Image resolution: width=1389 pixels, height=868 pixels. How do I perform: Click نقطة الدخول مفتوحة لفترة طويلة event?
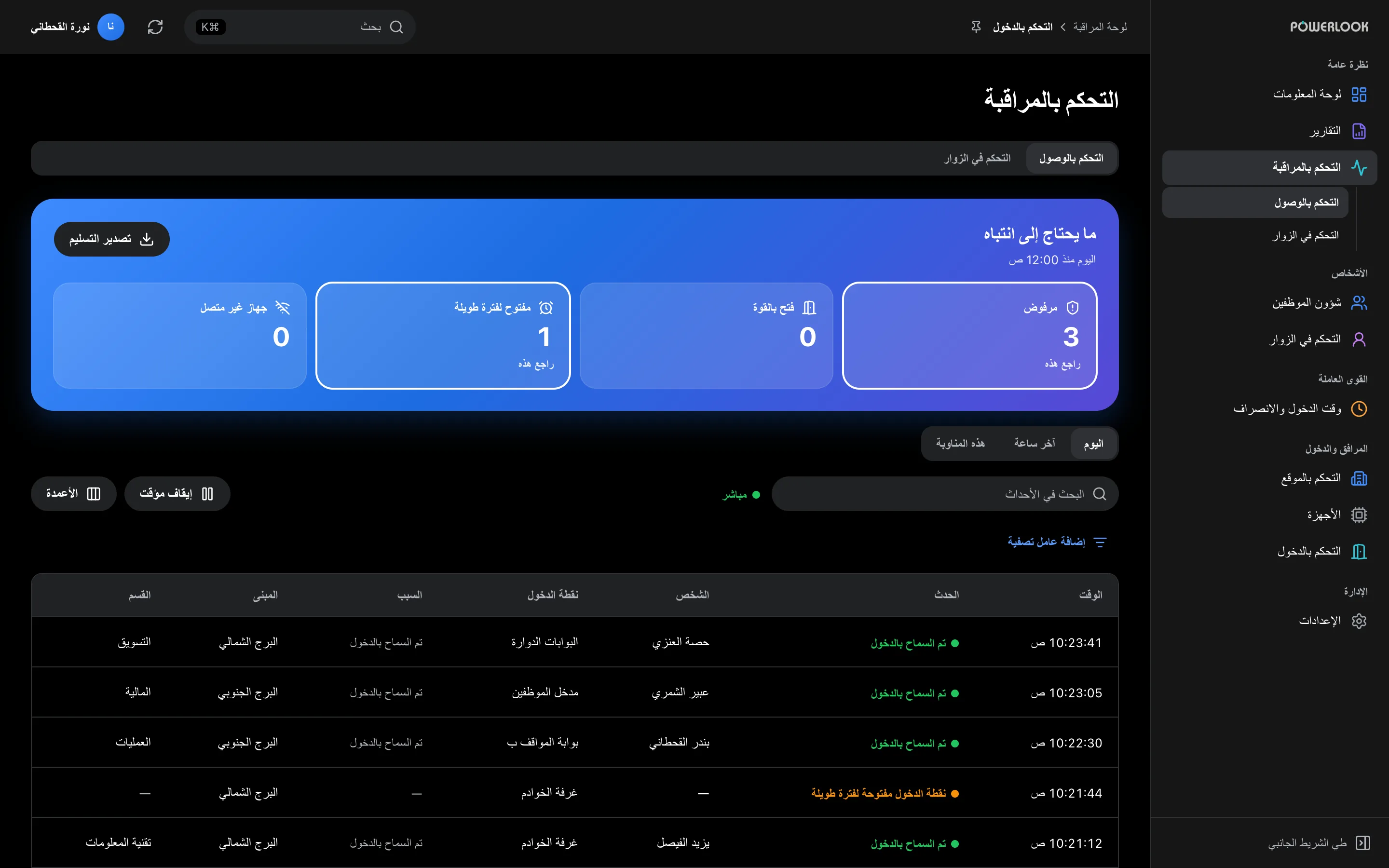885,793
